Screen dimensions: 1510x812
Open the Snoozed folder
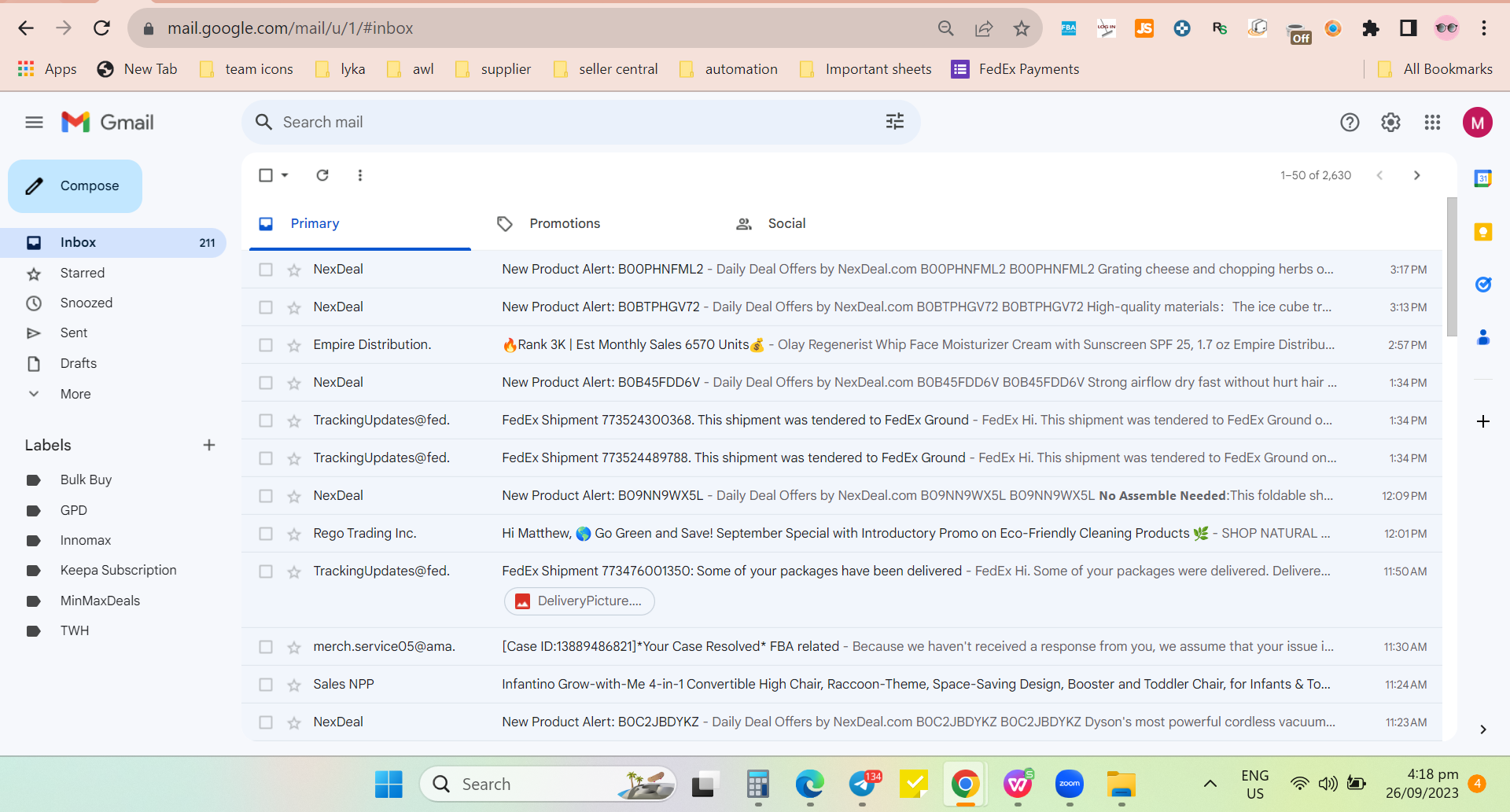point(87,303)
